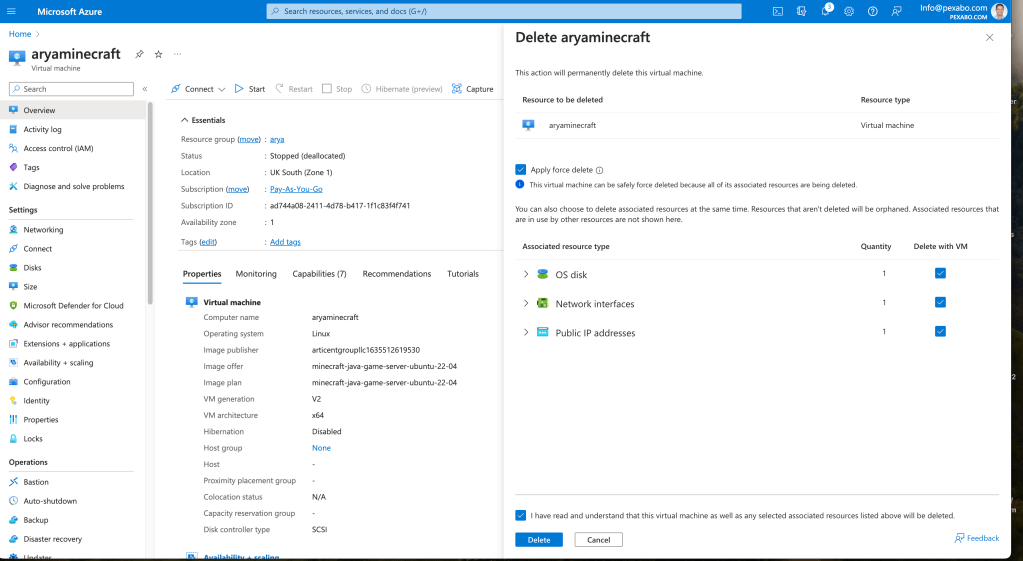The width and height of the screenshot is (1023, 561).
Task: Switch to the Tutorials tab
Action: (463, 274)
